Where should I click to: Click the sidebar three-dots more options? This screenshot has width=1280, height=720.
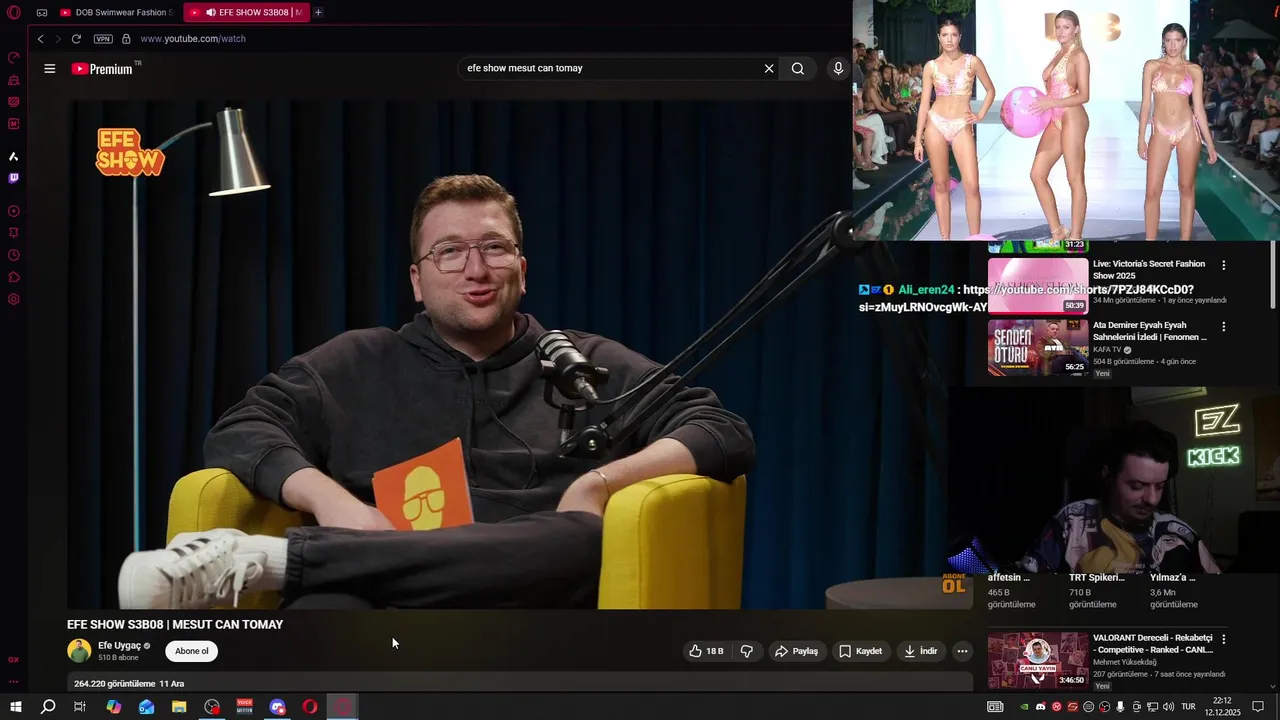point(14,682)
